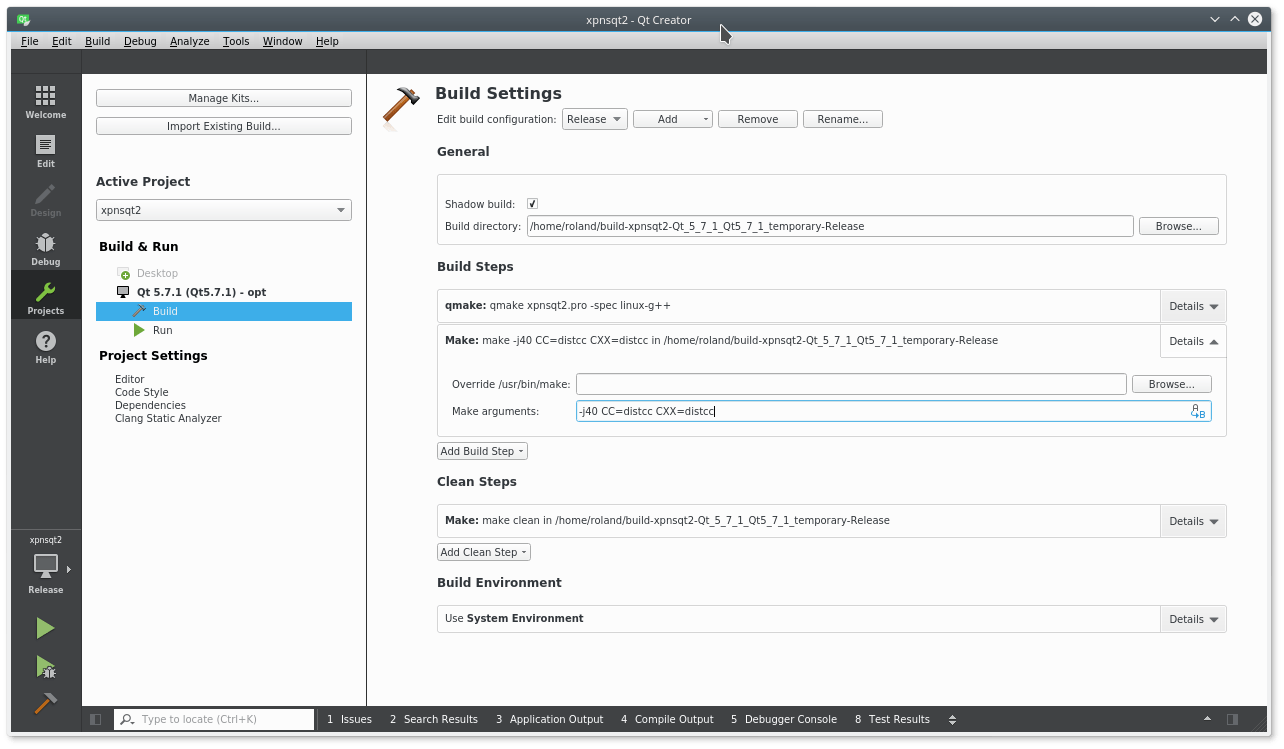Open the Application Output pane
The image size is (1284, 749).
click(549, 719)
